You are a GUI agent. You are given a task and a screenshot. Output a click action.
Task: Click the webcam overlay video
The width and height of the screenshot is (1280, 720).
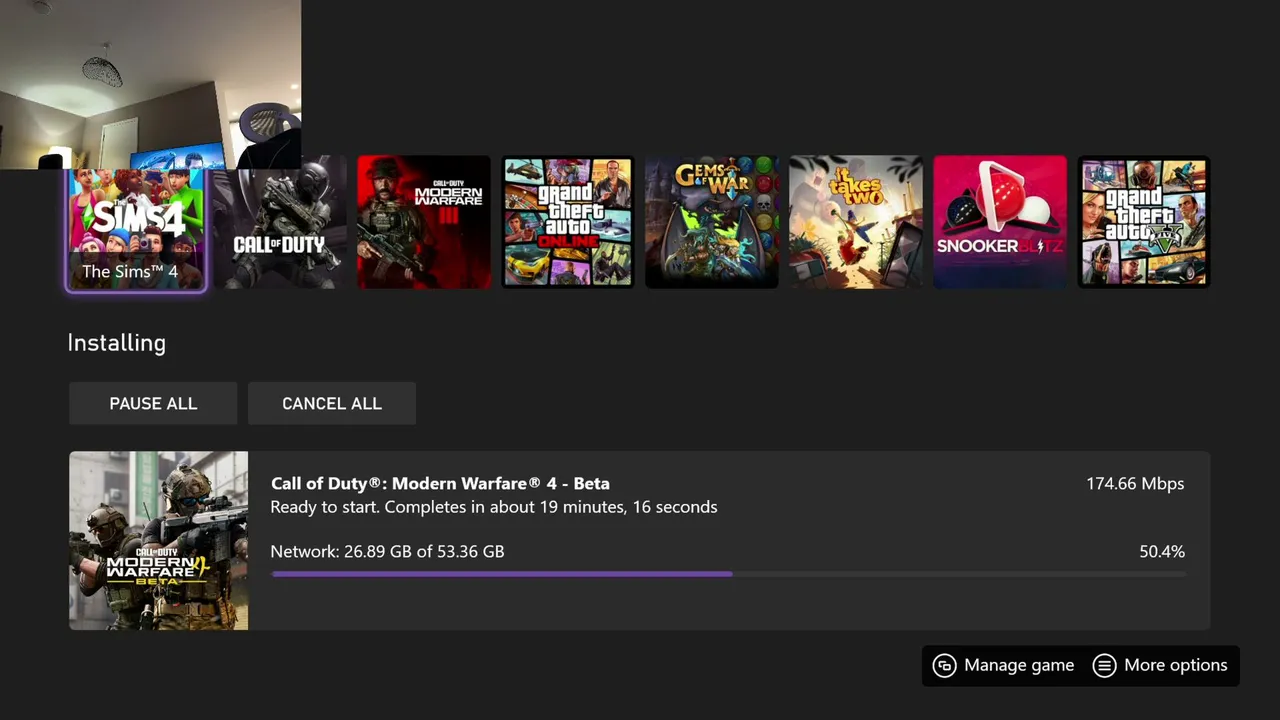tap(150, 84)
